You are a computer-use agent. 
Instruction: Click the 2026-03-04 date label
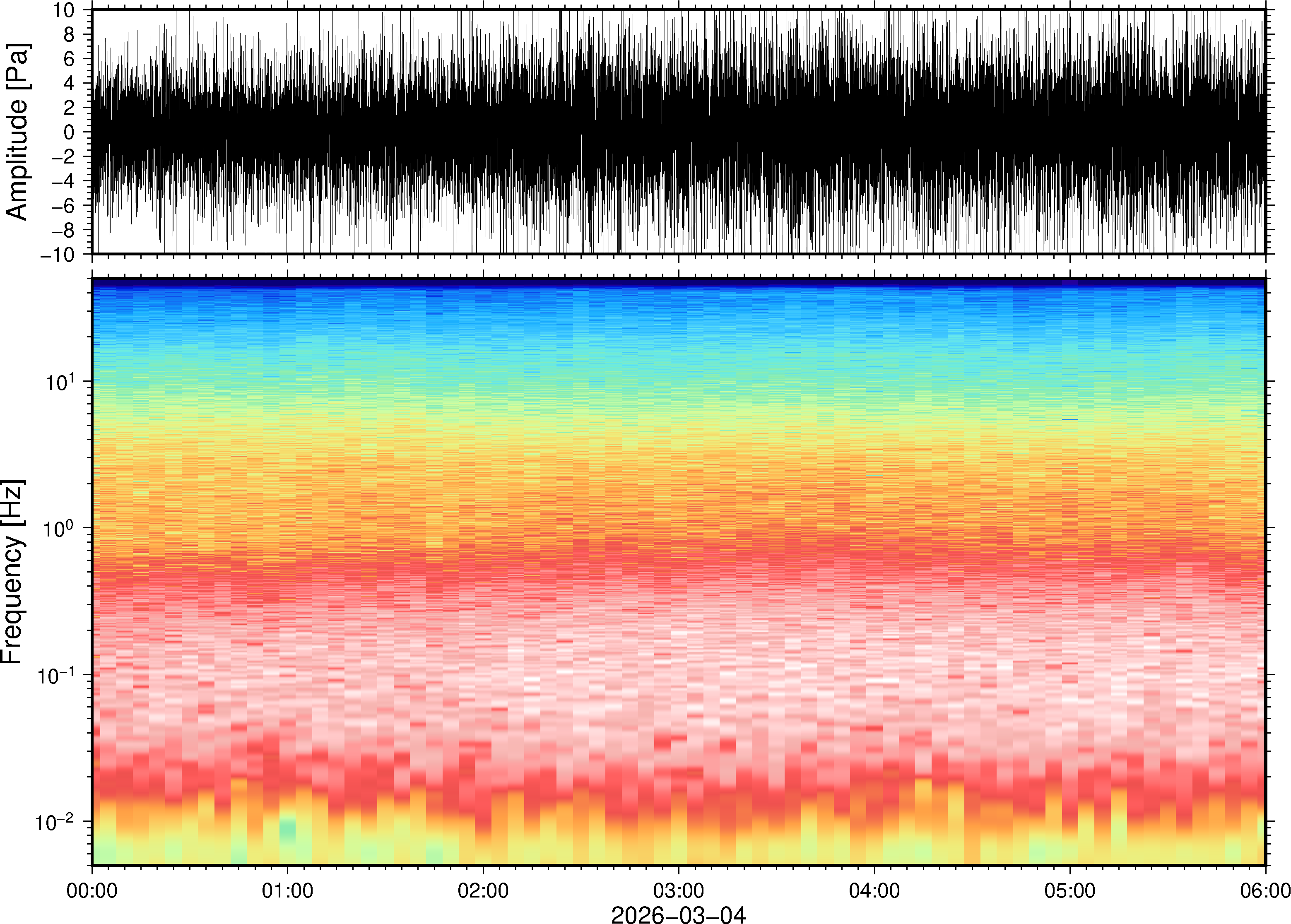pyautogui.click(x=678, y=914)
